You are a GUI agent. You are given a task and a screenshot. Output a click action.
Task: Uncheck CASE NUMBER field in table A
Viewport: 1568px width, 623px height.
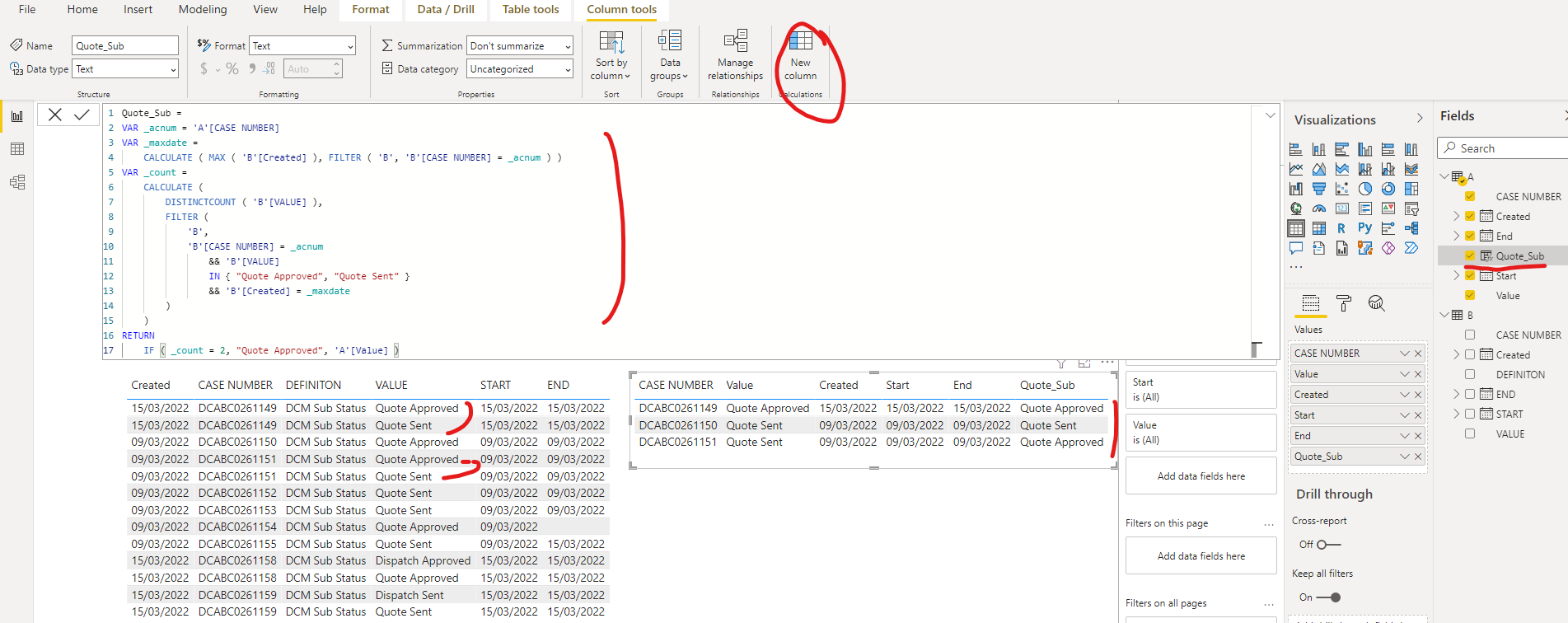(1470, 196)
